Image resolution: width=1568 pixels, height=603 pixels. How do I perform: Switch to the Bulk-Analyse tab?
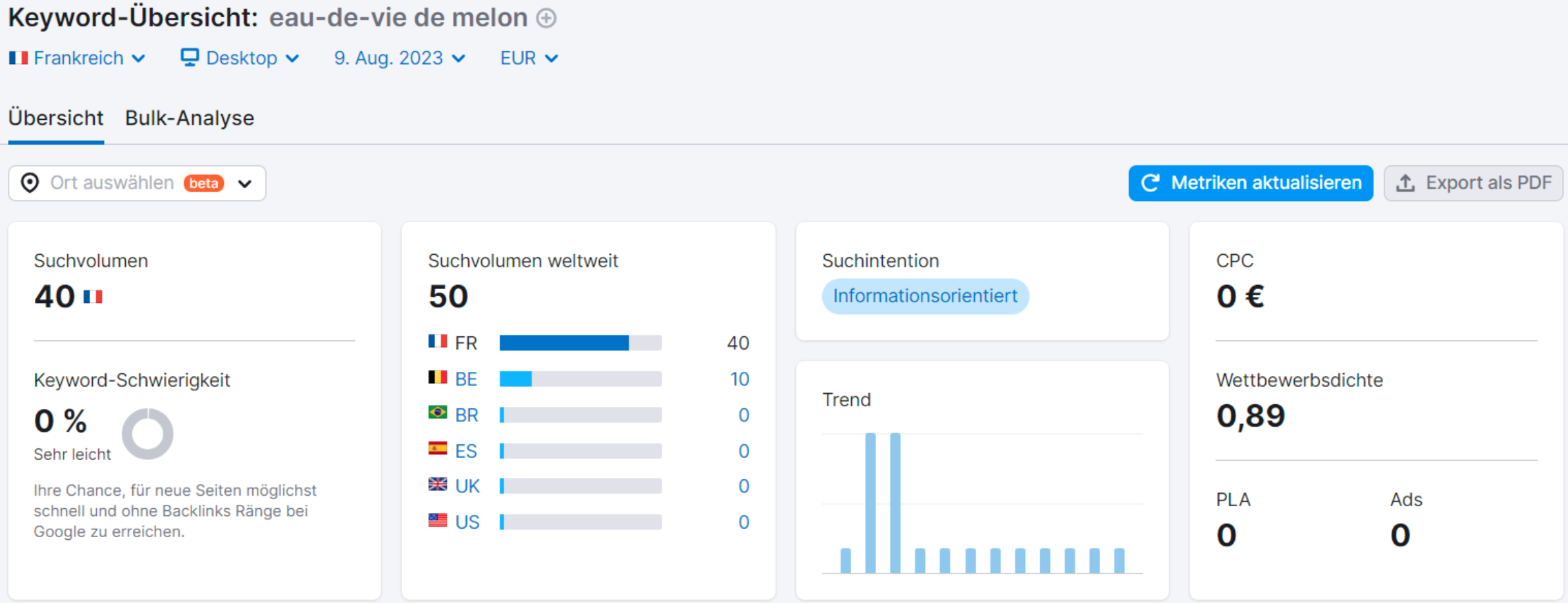tap(190, 118)
